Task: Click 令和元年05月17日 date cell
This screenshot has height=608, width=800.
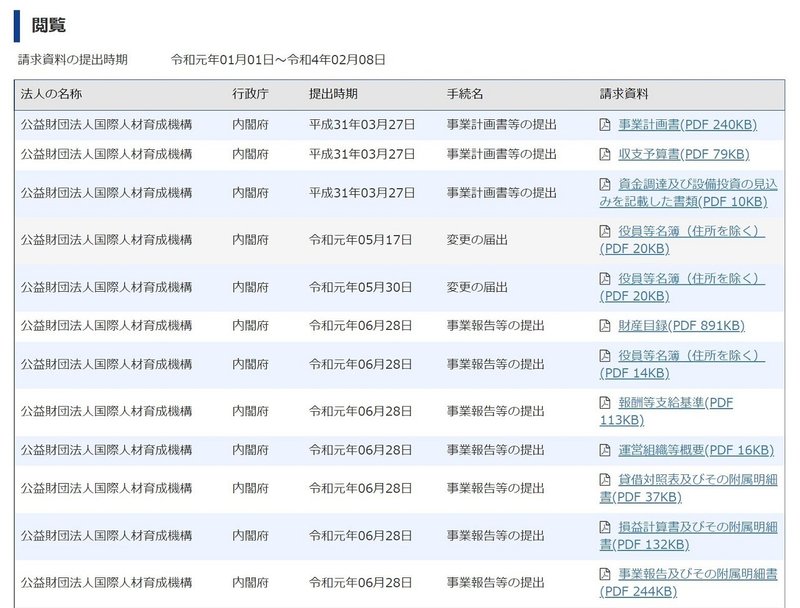Action: (x=360, y=240)
